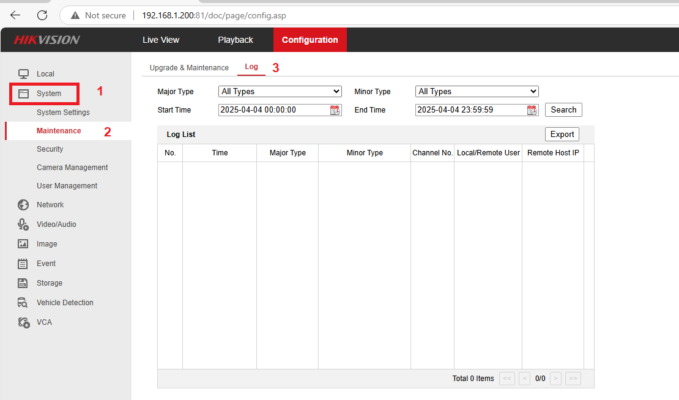Open the Minor Type dropdown
Image resolution: width=679 pixels, height=400 pixels.
coord(477,91)
